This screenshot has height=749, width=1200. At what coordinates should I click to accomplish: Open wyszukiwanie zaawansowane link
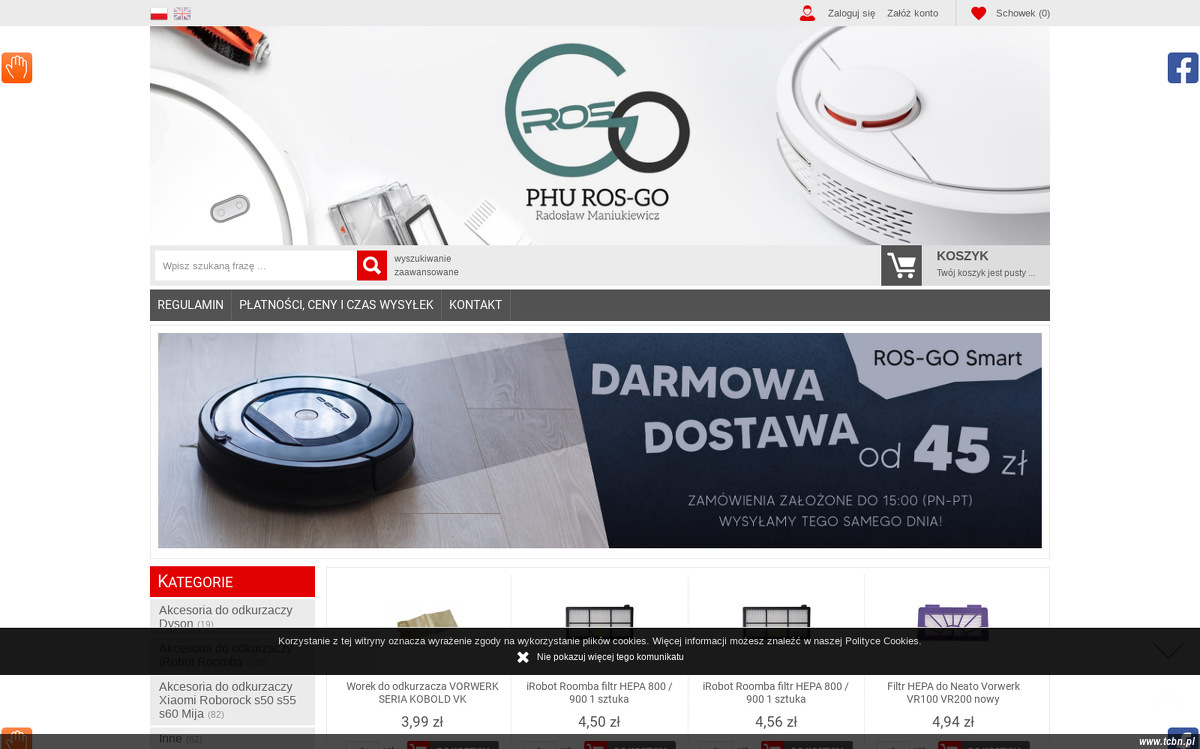tap(426, 265)
